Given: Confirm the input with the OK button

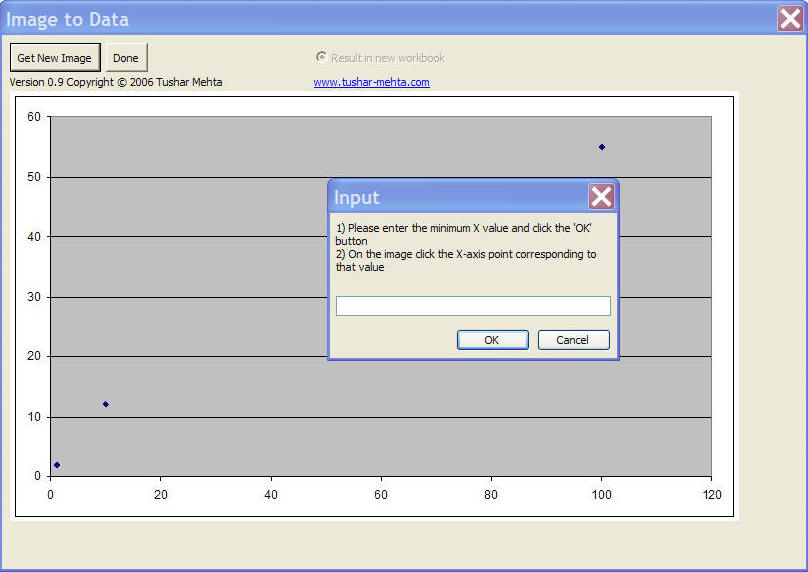Looking at the screenshot, I should (492, 340).
